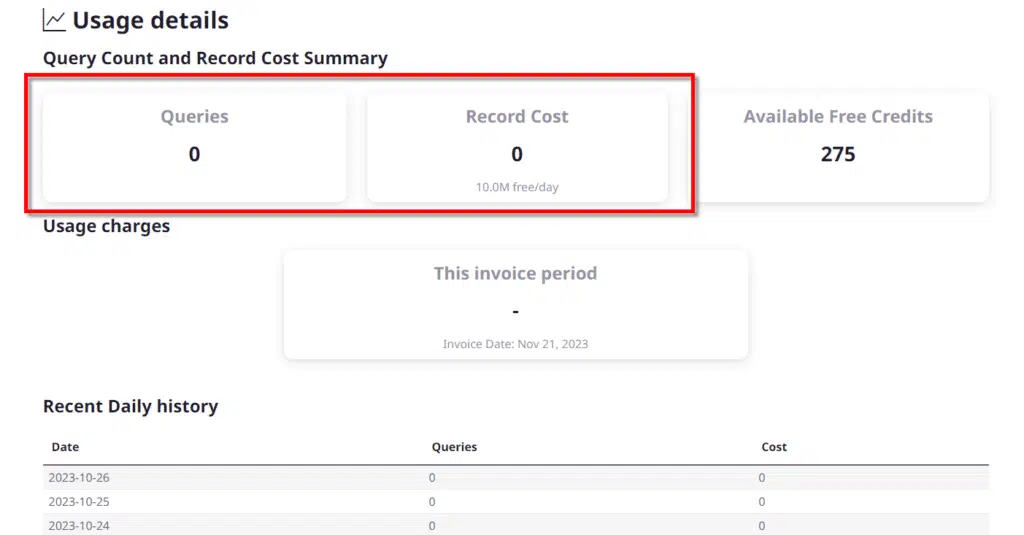1024x535 pixels.
Task: Select the Record Cost summary card
Action: [x=516, y=146]
